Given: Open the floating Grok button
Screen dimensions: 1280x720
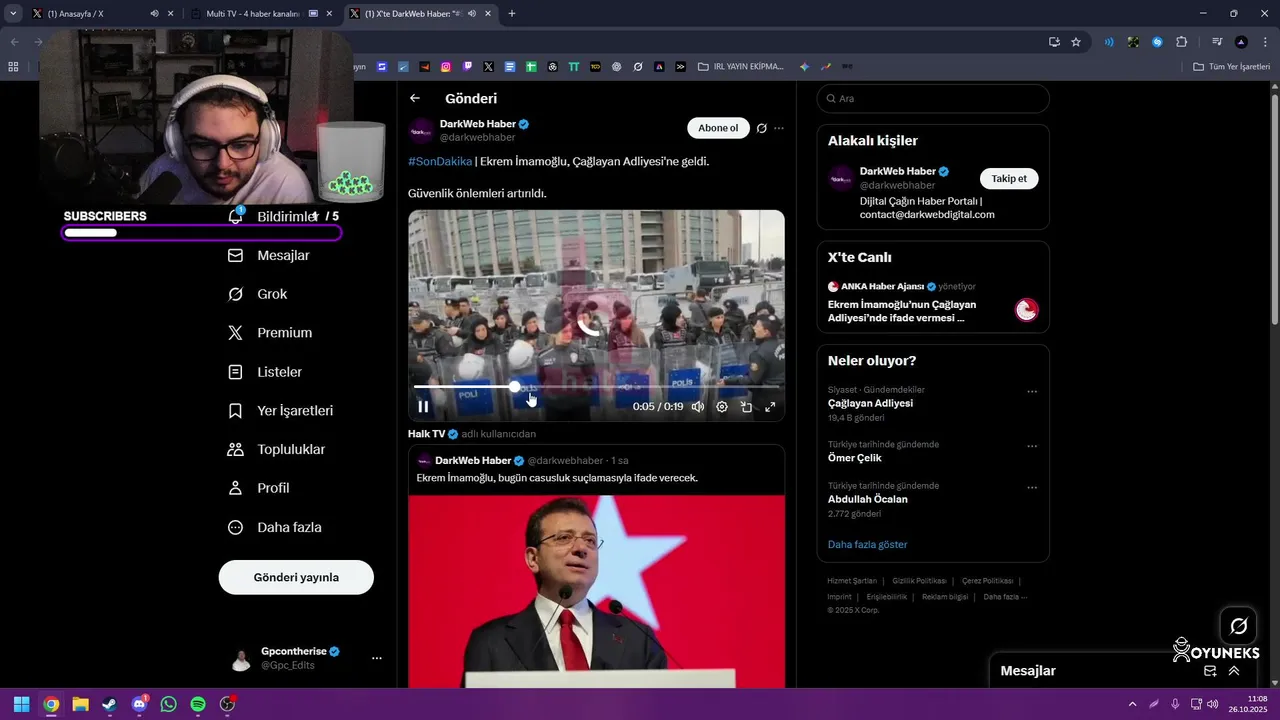Looking at the screenshot, I should click(1238, 626).
